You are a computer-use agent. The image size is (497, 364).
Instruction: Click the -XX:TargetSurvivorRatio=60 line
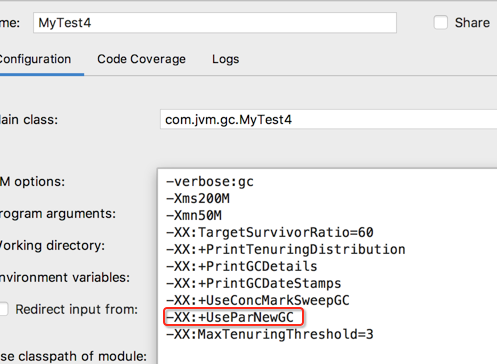point(270,232)
